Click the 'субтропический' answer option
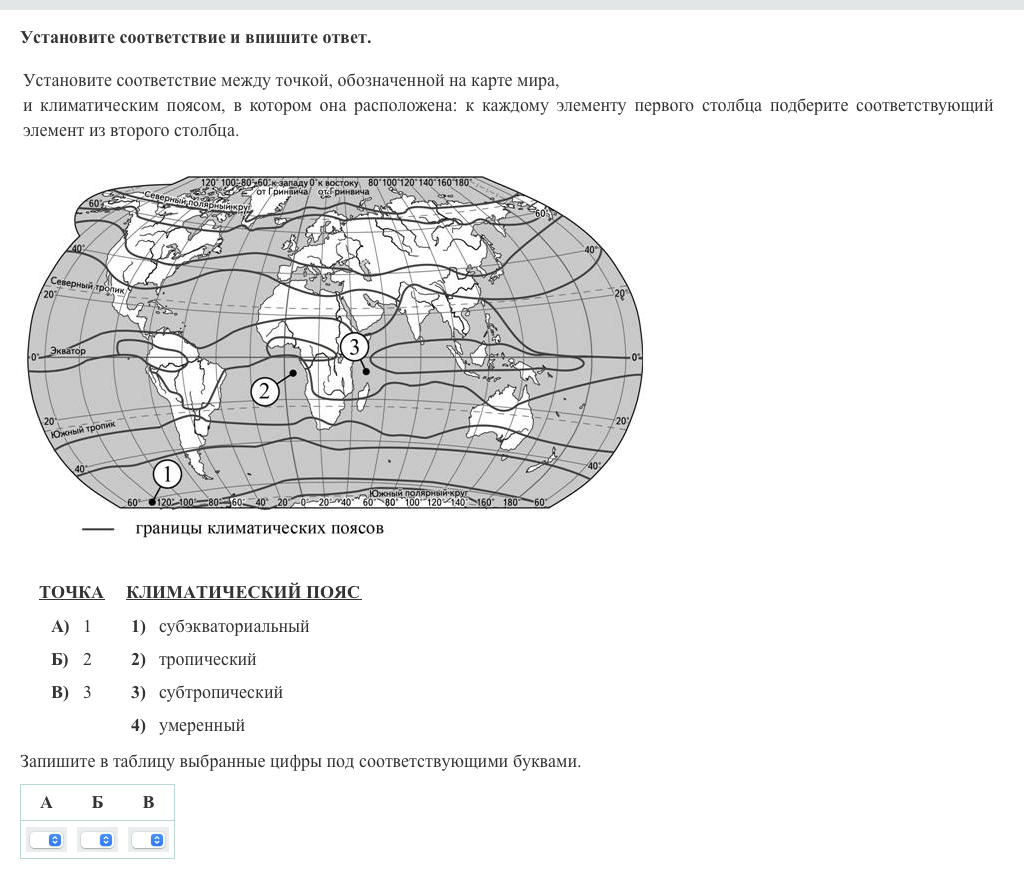 220,693
